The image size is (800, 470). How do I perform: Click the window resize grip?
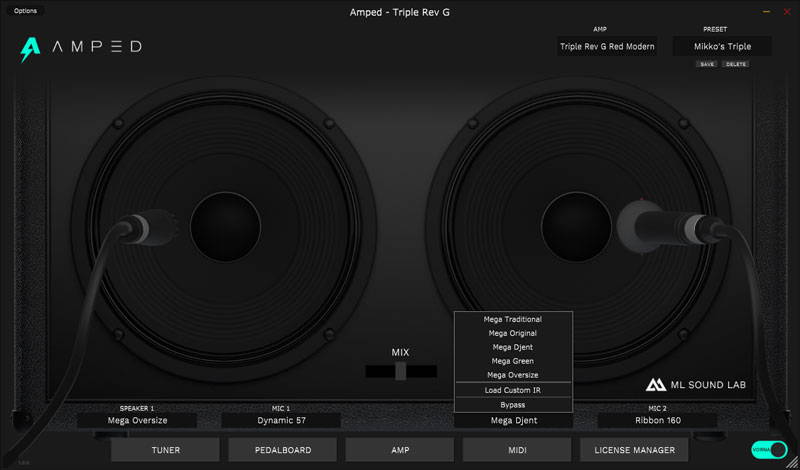click(794, 464)
